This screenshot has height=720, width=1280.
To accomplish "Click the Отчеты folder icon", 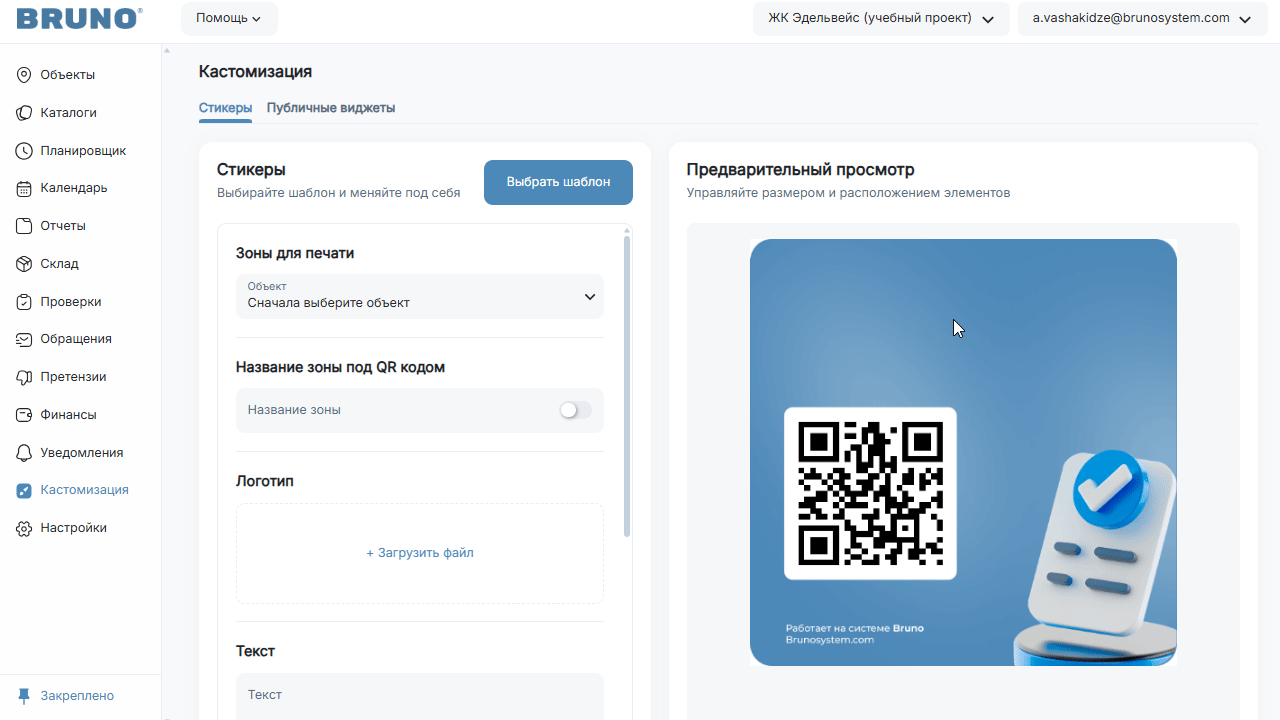I will click(x=24, y=226).
